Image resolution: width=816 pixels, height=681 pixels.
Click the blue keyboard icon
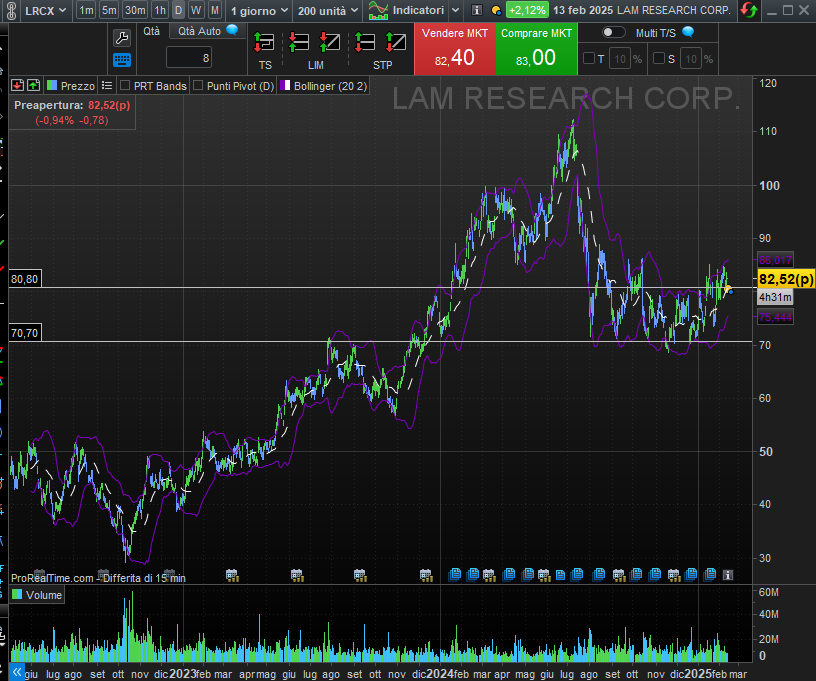click(x=122, y=60)
